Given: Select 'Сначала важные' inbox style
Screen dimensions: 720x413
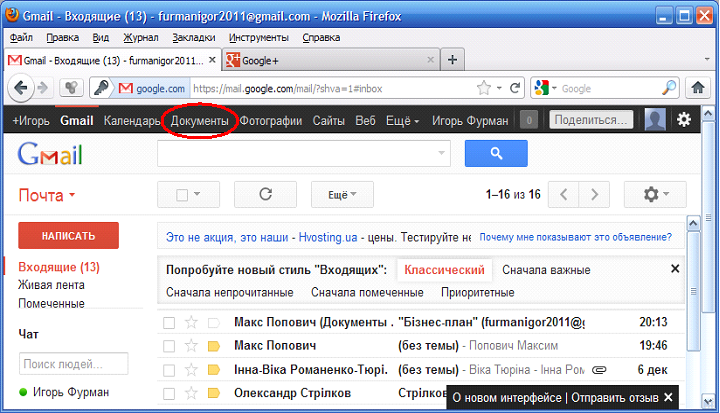Looking at the screenshot, I should pyautogui.click(x=546, y=270).
